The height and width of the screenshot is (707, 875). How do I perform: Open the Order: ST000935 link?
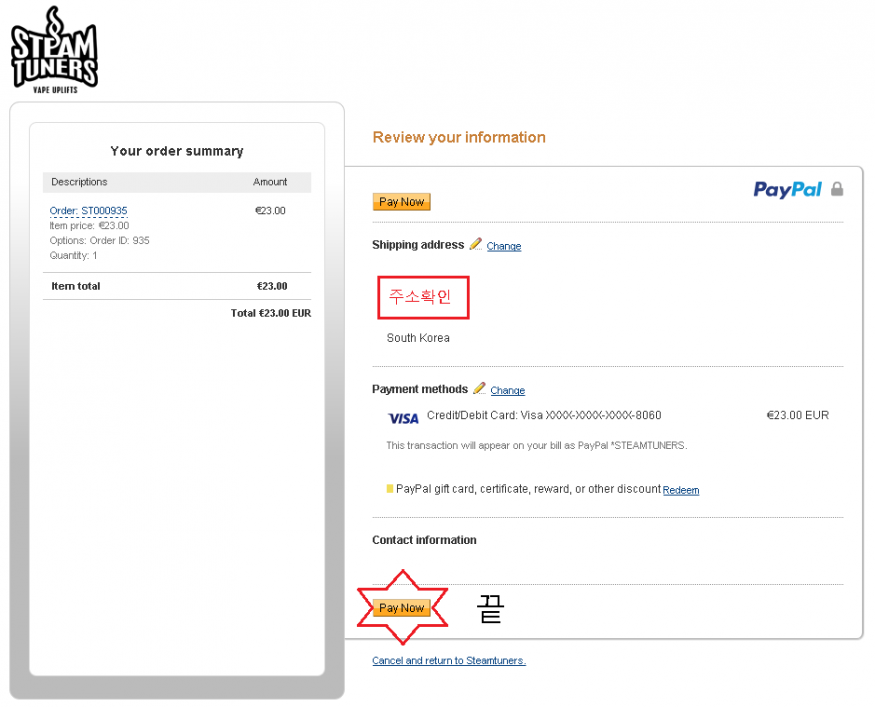pos(88,211)
